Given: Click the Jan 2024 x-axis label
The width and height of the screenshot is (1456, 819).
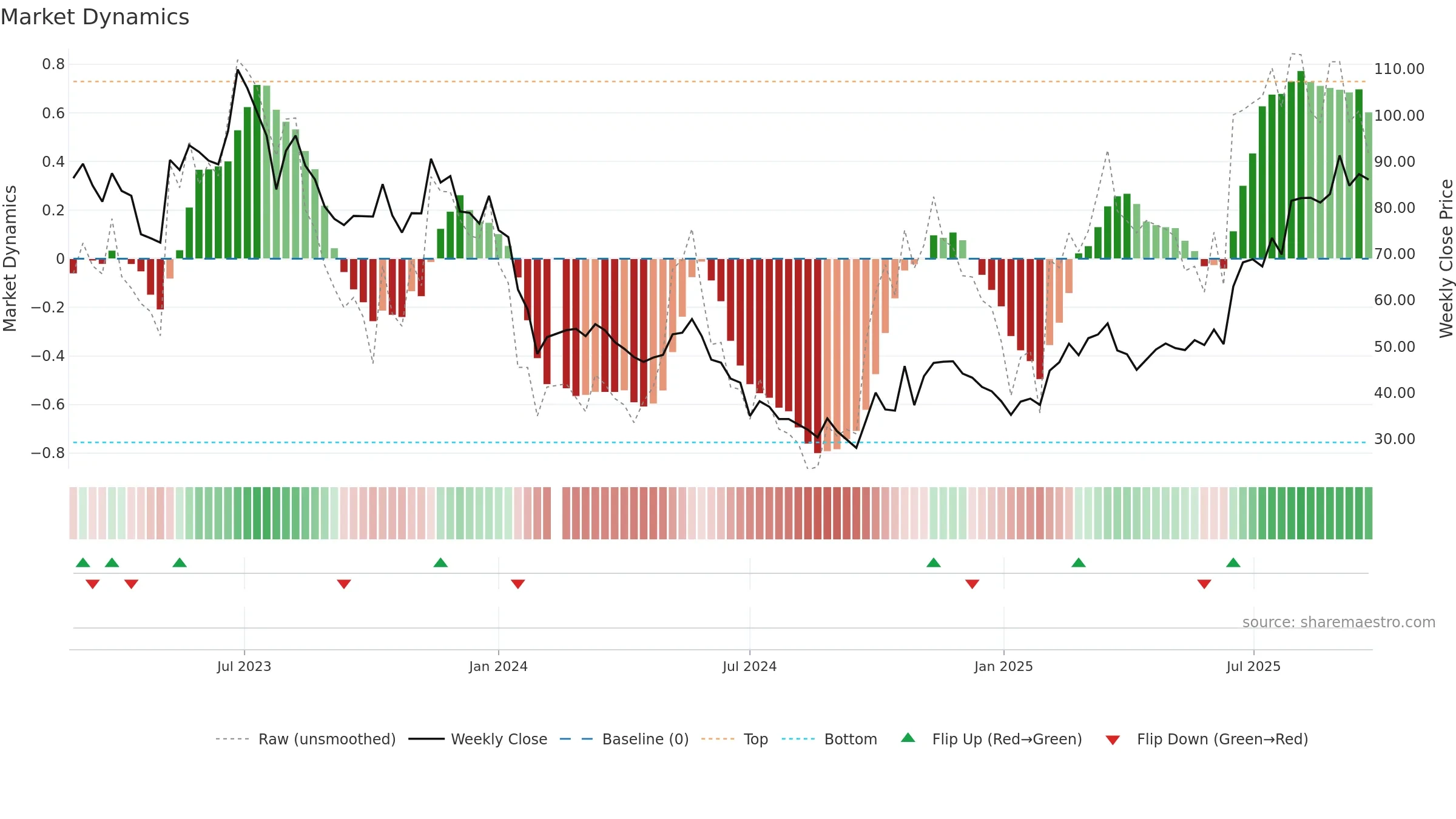Looking at the screenshot, I should tap(498, 666).
